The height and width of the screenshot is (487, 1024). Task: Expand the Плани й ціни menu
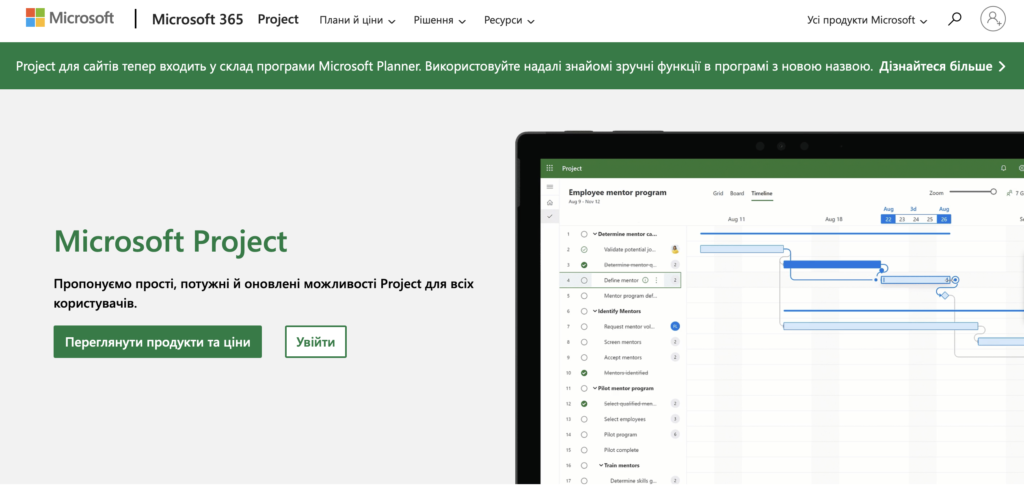pos(357,20)
